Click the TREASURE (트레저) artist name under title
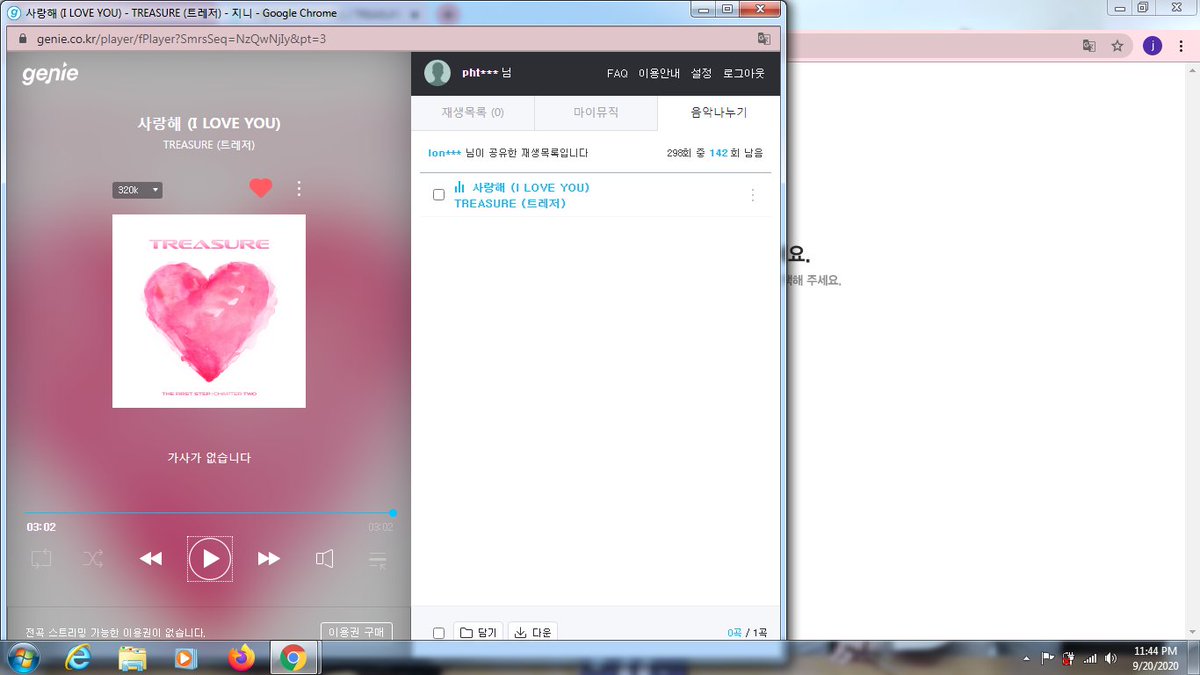This screenshot has height=675, width=1200. [209, 145]
